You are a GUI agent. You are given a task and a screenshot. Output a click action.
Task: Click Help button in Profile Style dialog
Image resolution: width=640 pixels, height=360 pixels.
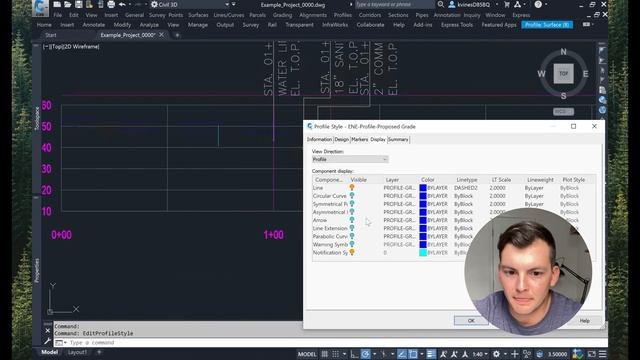click(584, 321)
